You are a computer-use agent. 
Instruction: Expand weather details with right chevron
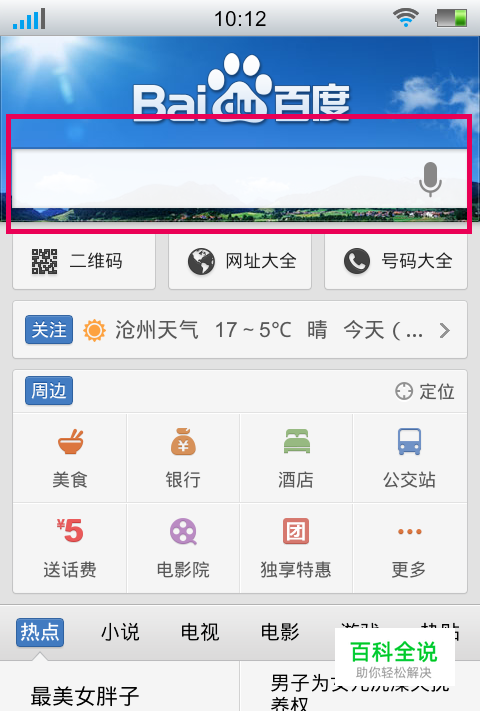click(445, 331)
